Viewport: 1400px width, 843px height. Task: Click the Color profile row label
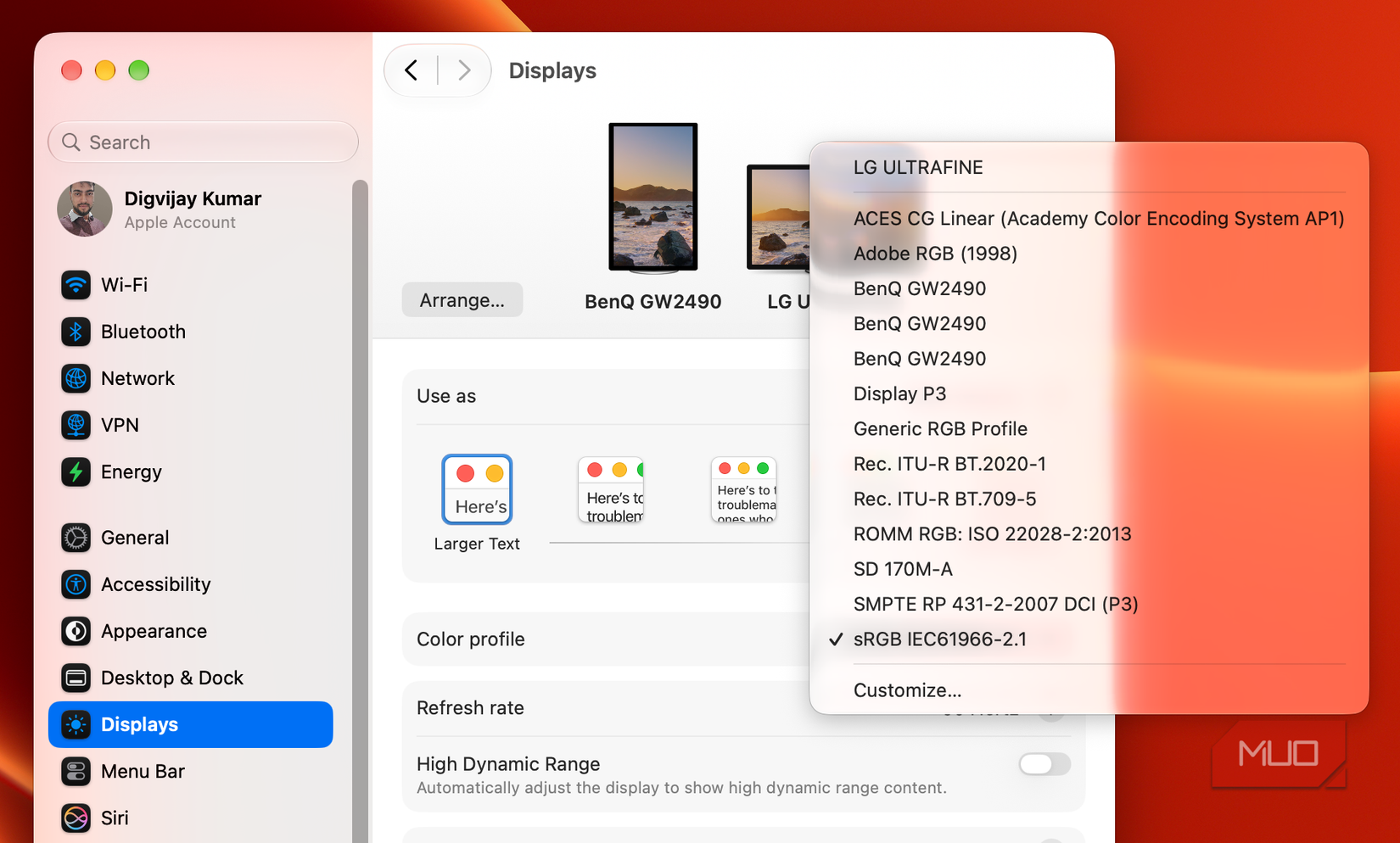pyautogui.click(x=471, y=639)
